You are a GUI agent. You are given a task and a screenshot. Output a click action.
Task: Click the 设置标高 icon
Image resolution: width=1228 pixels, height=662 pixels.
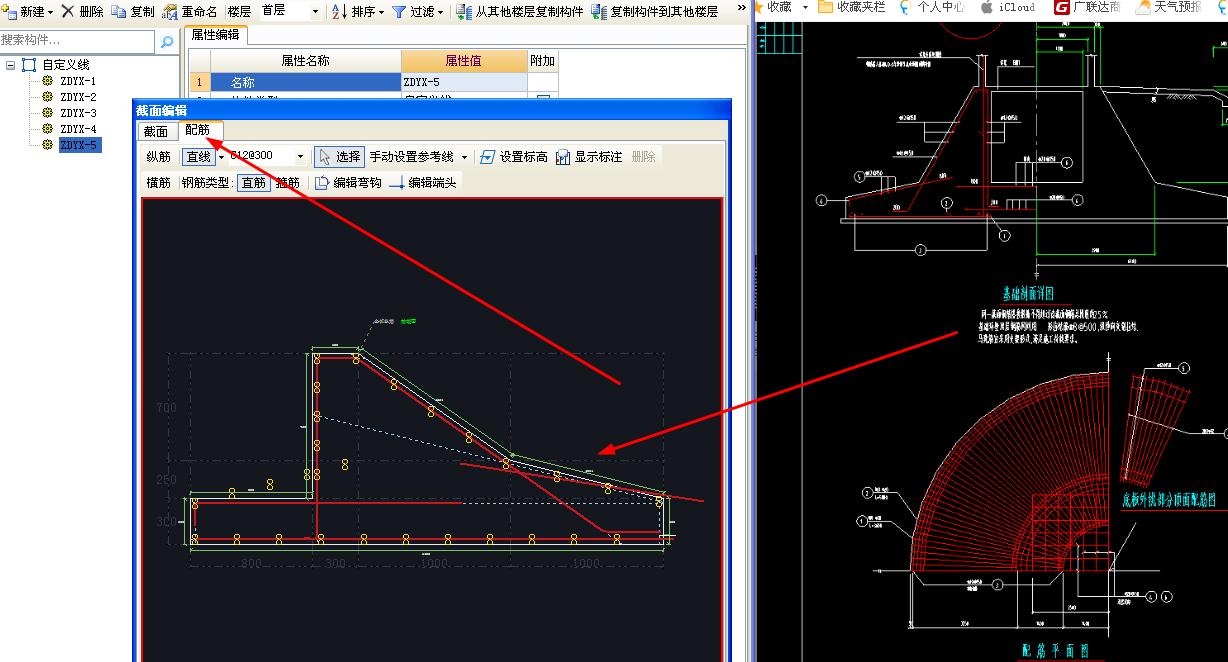(x=488, y=157)
